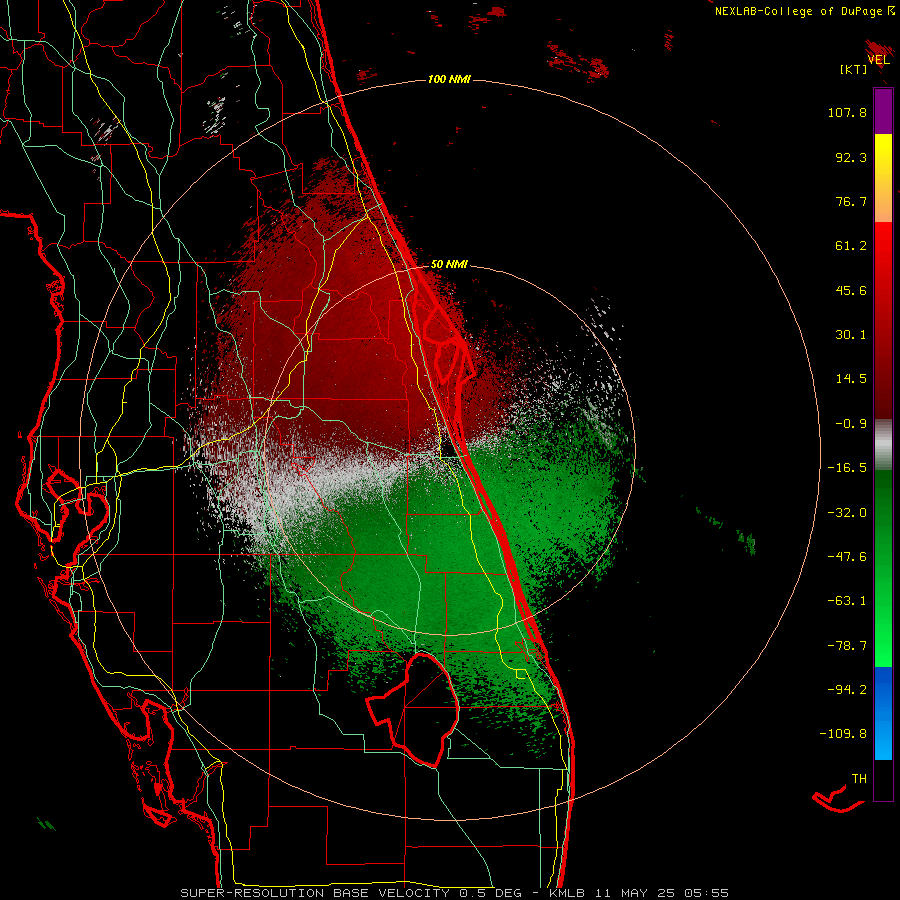The image size is (900, 900).
Task: Click the blue segment of the color bar
Action: (x=883, y=713)
